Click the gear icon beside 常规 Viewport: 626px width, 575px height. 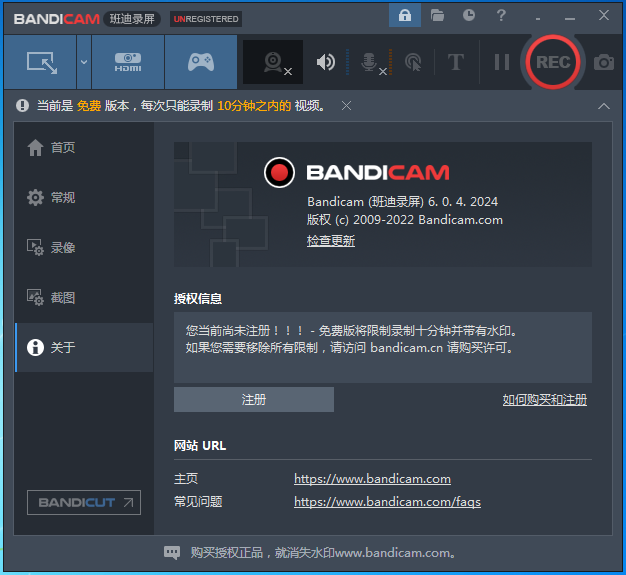click(x=35, y=198)
